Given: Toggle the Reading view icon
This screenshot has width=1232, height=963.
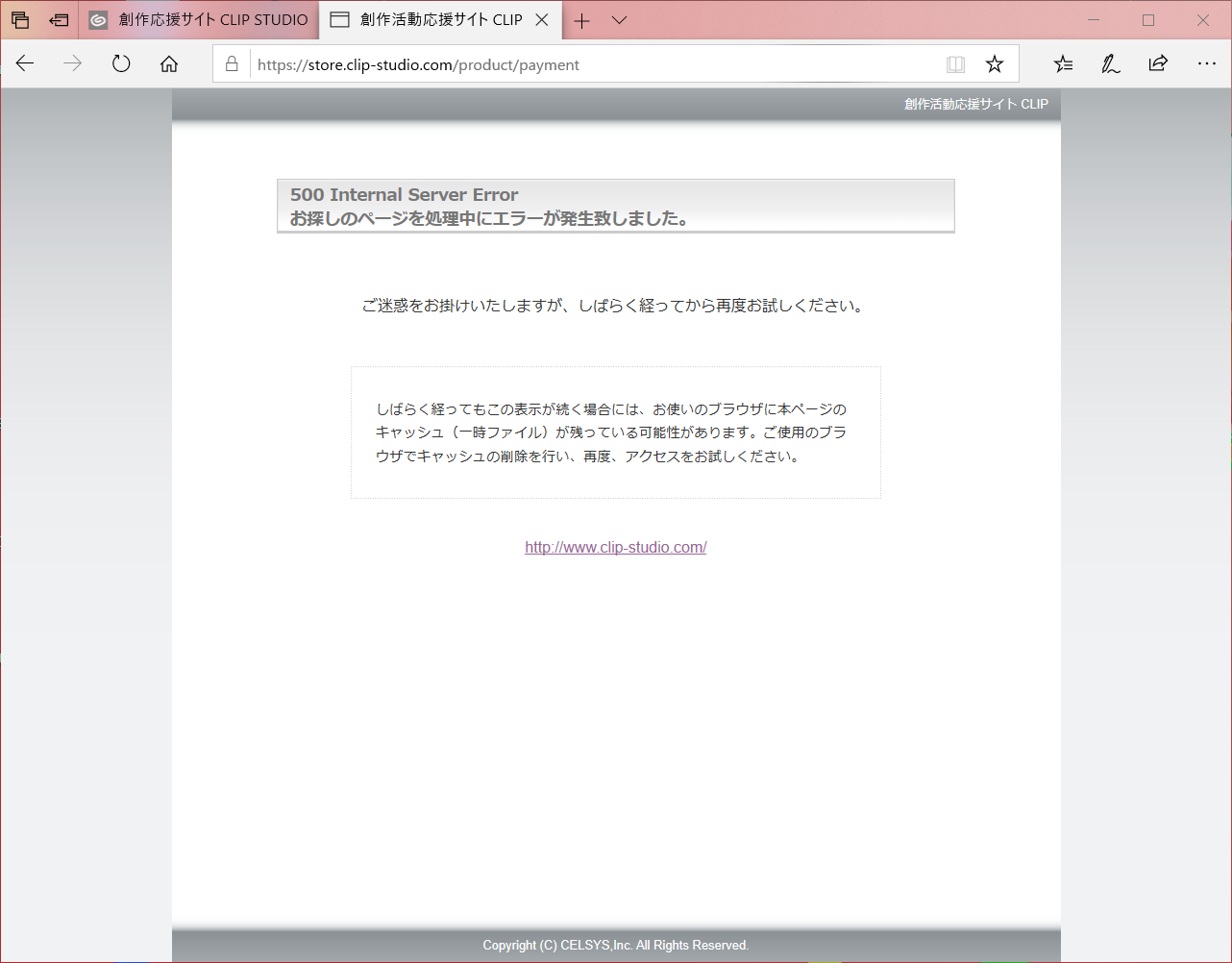Looking at the screenshot, I should pos(955,64).
